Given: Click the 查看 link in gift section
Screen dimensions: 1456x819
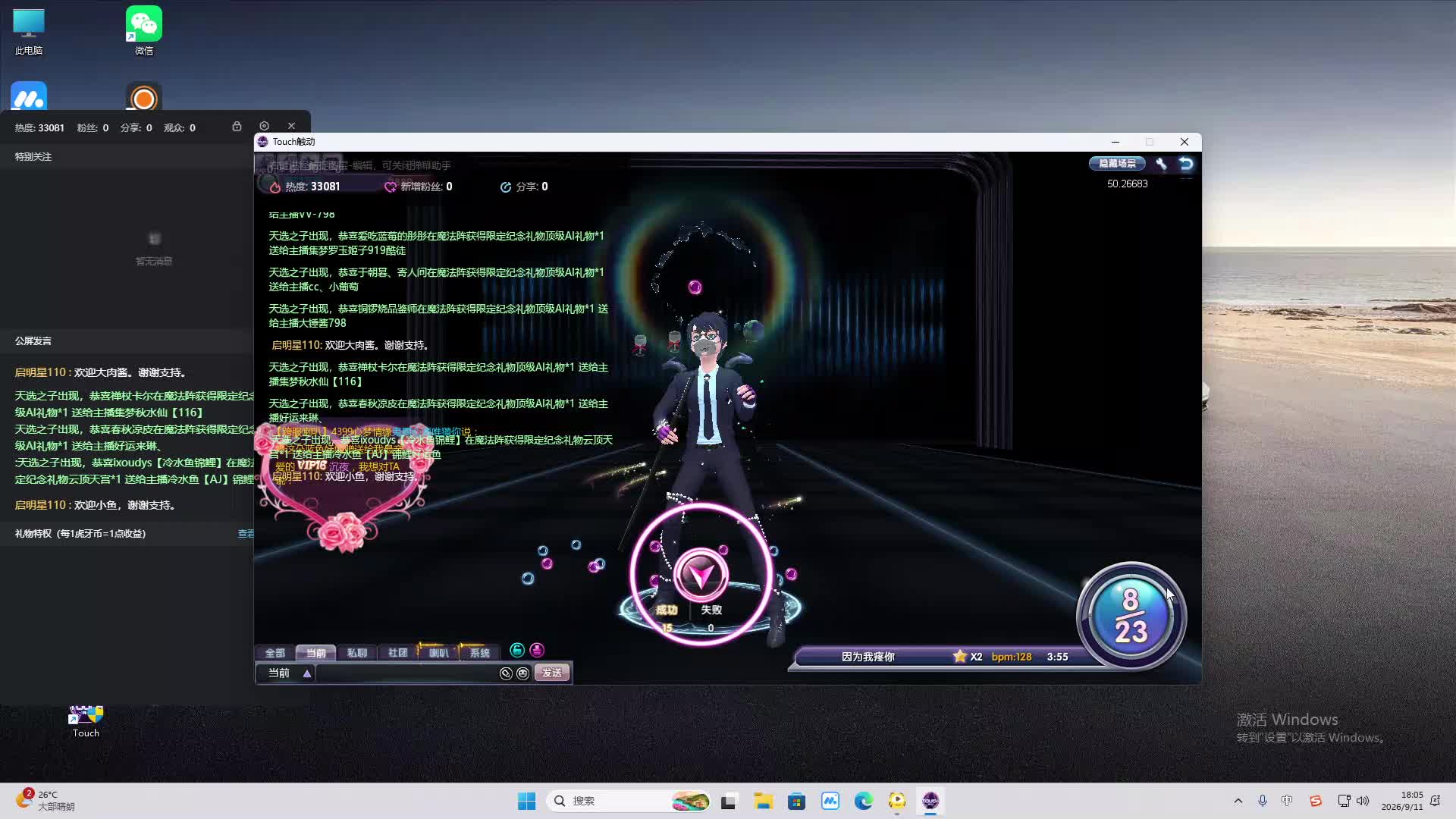Looking at the screenshot, I should click(246, 534).
